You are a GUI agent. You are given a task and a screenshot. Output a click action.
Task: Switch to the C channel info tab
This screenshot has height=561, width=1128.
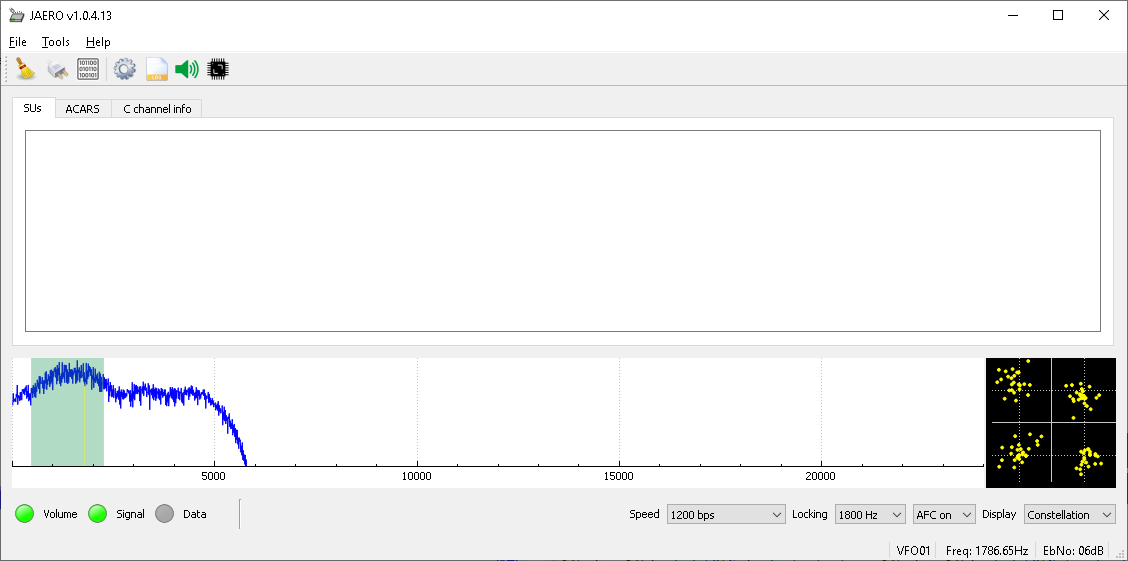157,109
